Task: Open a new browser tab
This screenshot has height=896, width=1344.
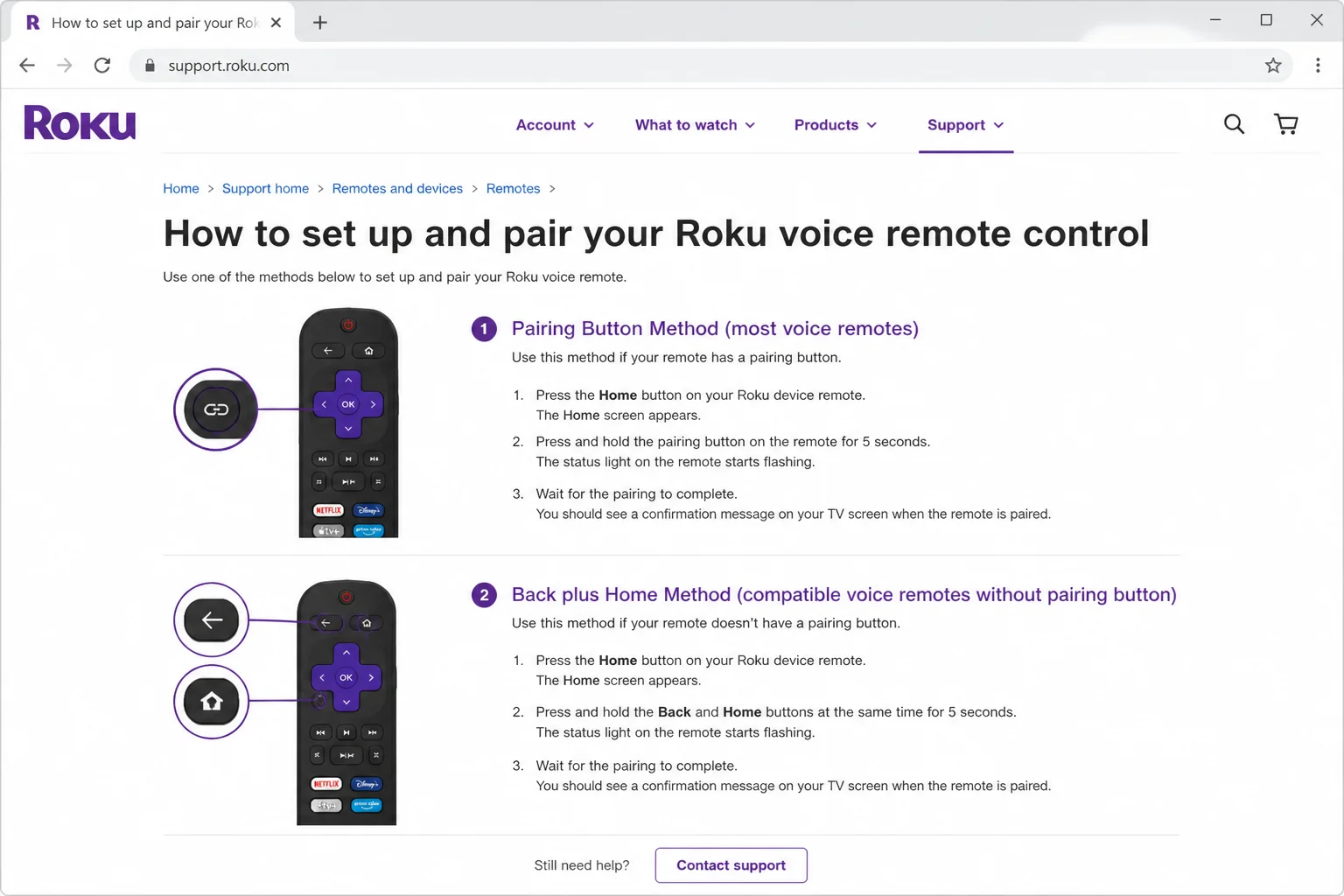Action: coord(320,23)
